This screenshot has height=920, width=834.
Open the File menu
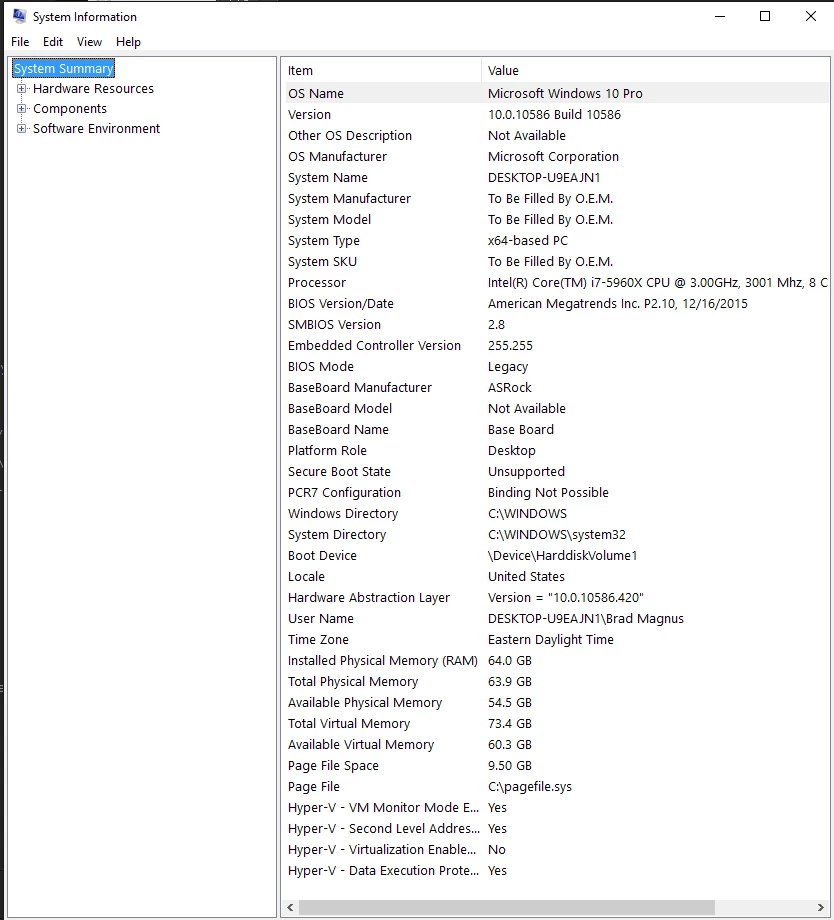point(20,42)
